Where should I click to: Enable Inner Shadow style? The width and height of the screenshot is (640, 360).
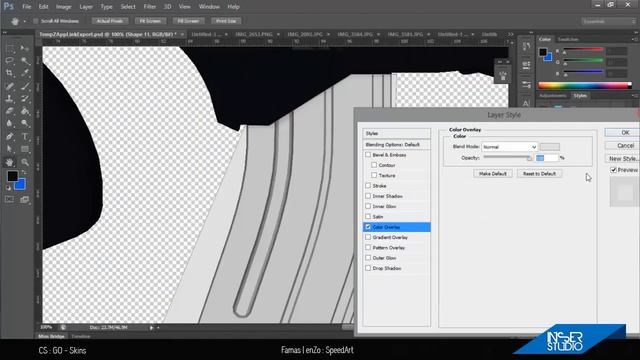click(x=368, y=196)
